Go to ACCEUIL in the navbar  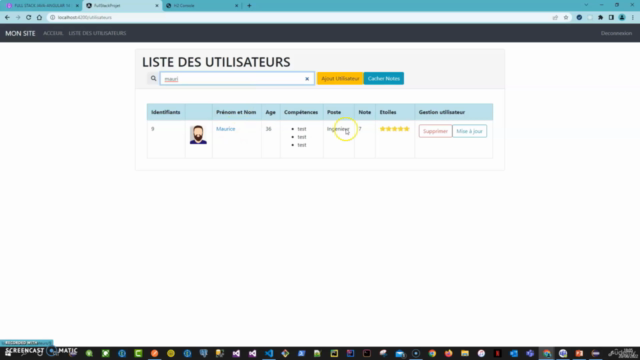pos(53,33)
